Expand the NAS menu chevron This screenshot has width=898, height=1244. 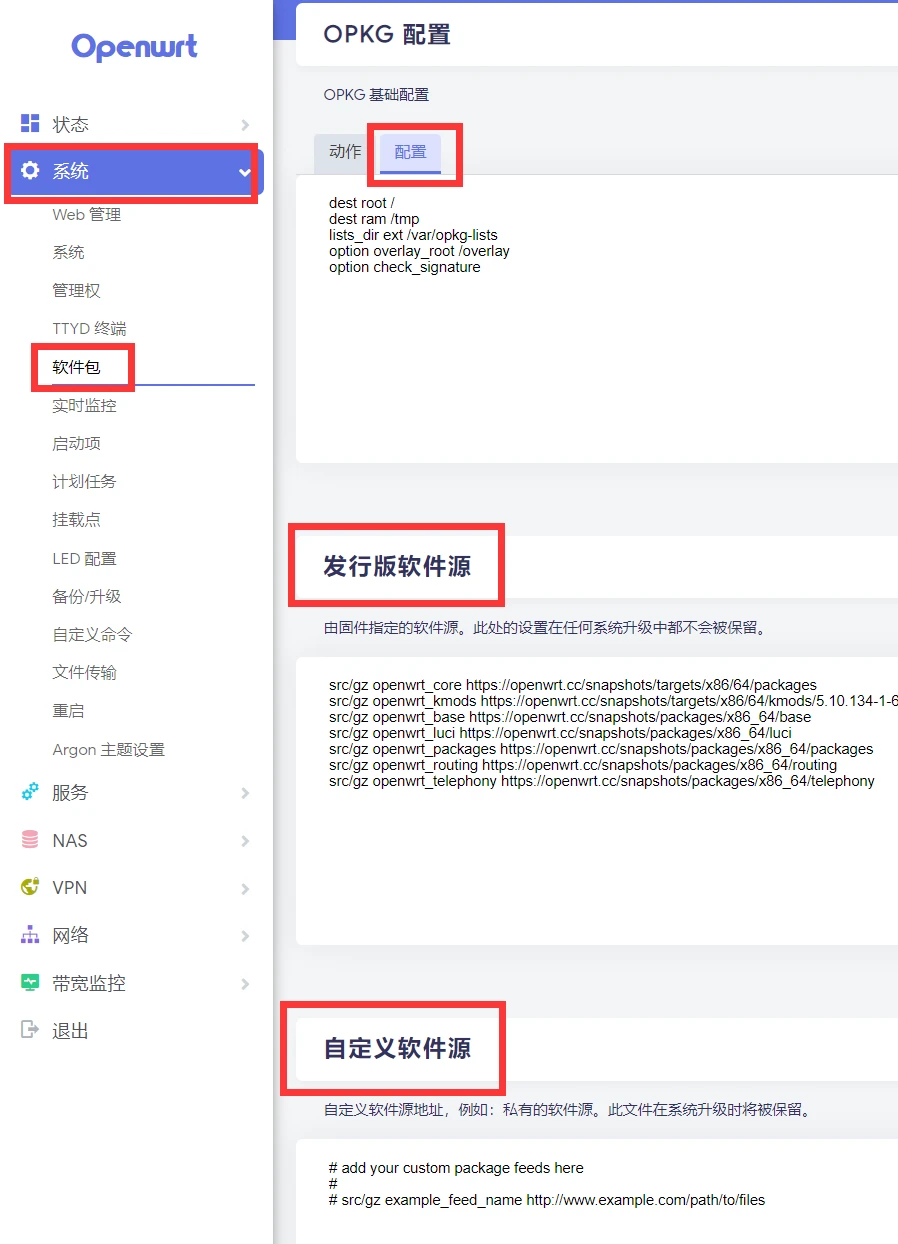click(x=245, y=841)
